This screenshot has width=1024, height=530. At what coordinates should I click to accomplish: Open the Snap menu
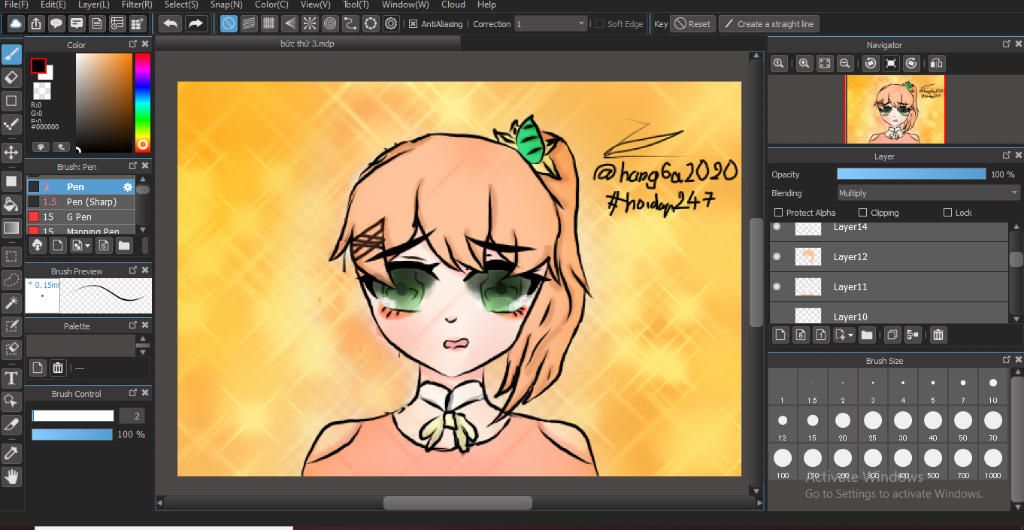[x=226, y=5]
